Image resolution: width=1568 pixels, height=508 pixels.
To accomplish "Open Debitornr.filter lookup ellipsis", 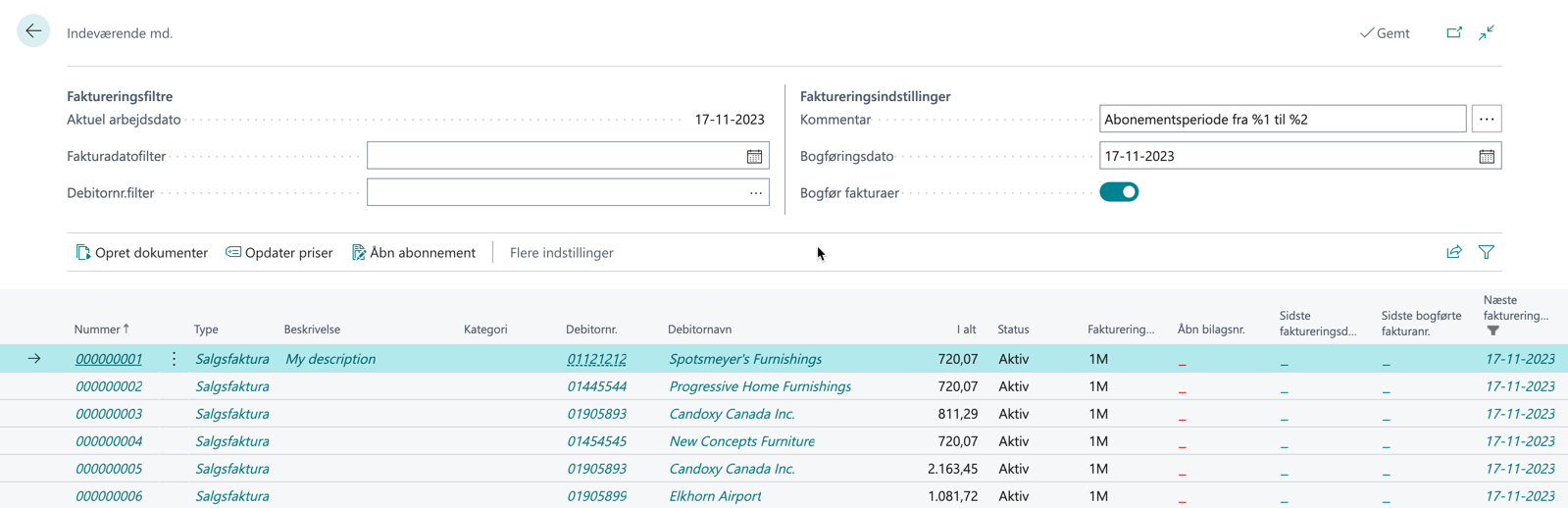I will click(755, 193).
